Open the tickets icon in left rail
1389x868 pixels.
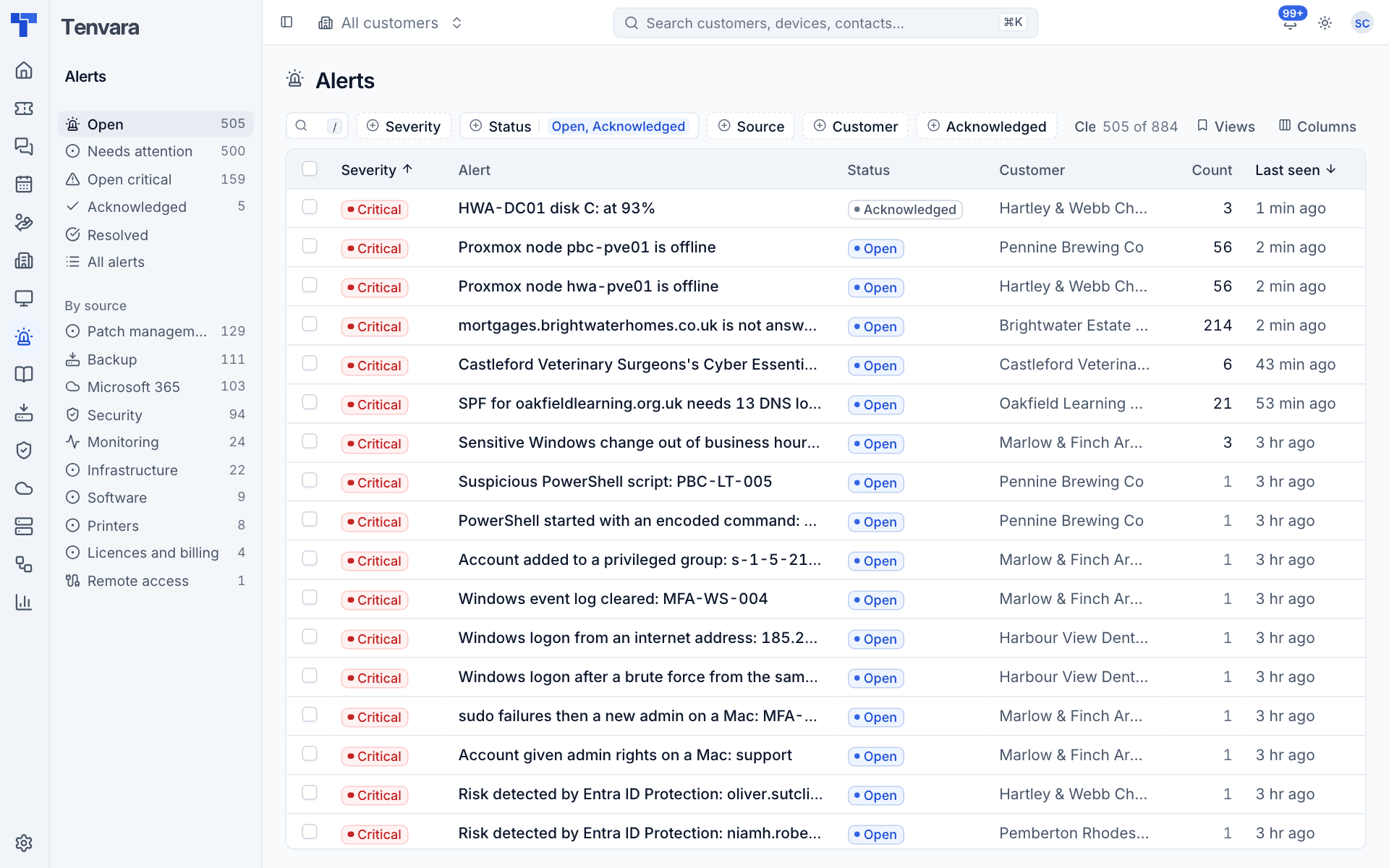coord(24,109)
